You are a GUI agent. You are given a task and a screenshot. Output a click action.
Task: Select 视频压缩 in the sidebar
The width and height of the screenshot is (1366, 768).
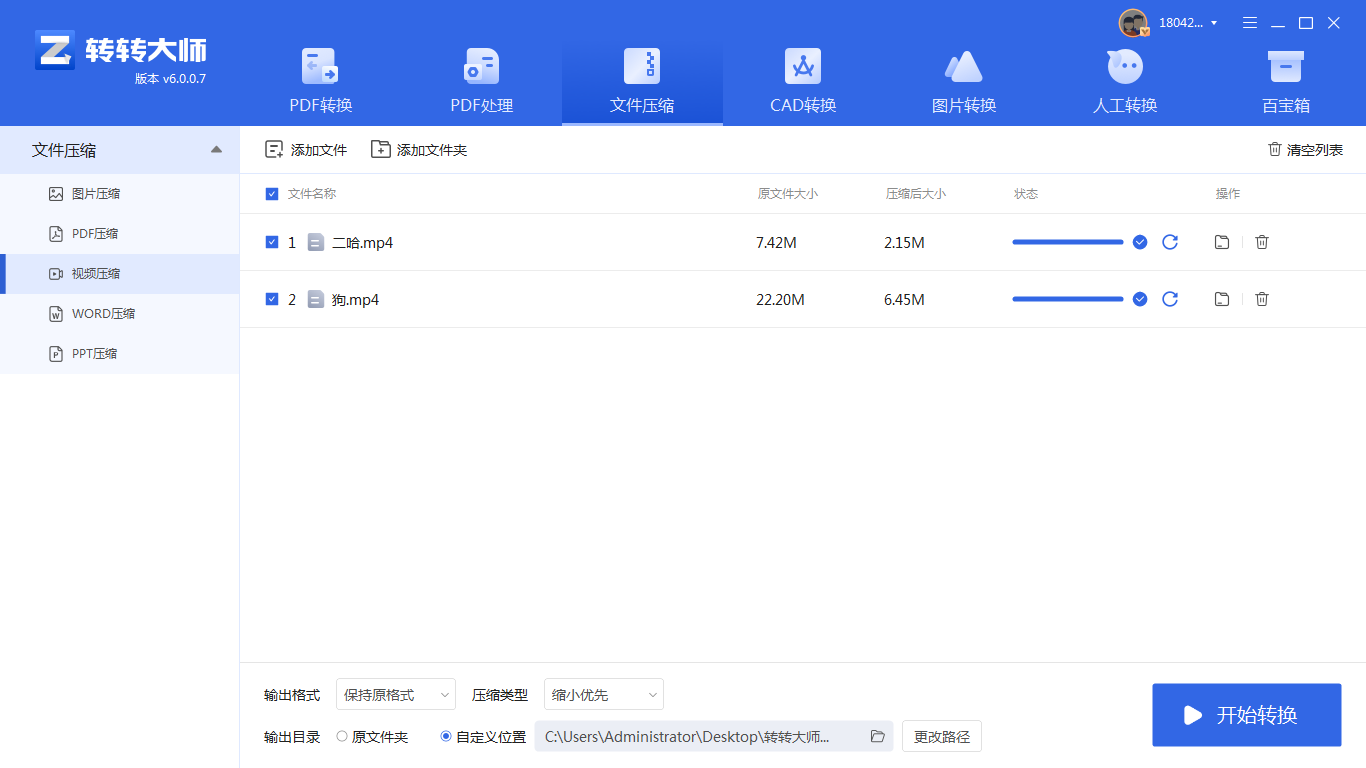pyautogui.click(x=120, y=274)
